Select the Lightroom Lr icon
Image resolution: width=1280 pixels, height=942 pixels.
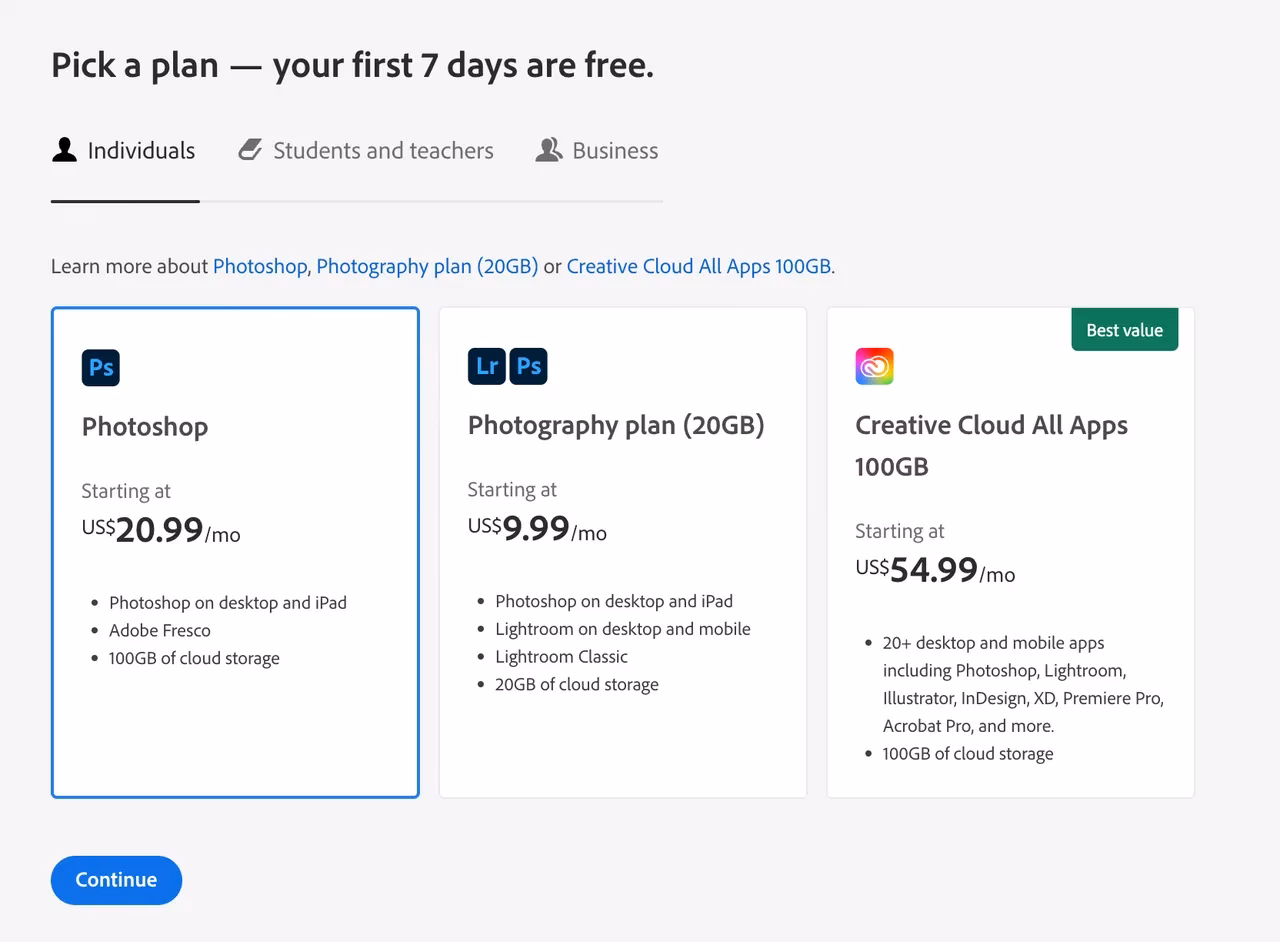tap(486, 366)
